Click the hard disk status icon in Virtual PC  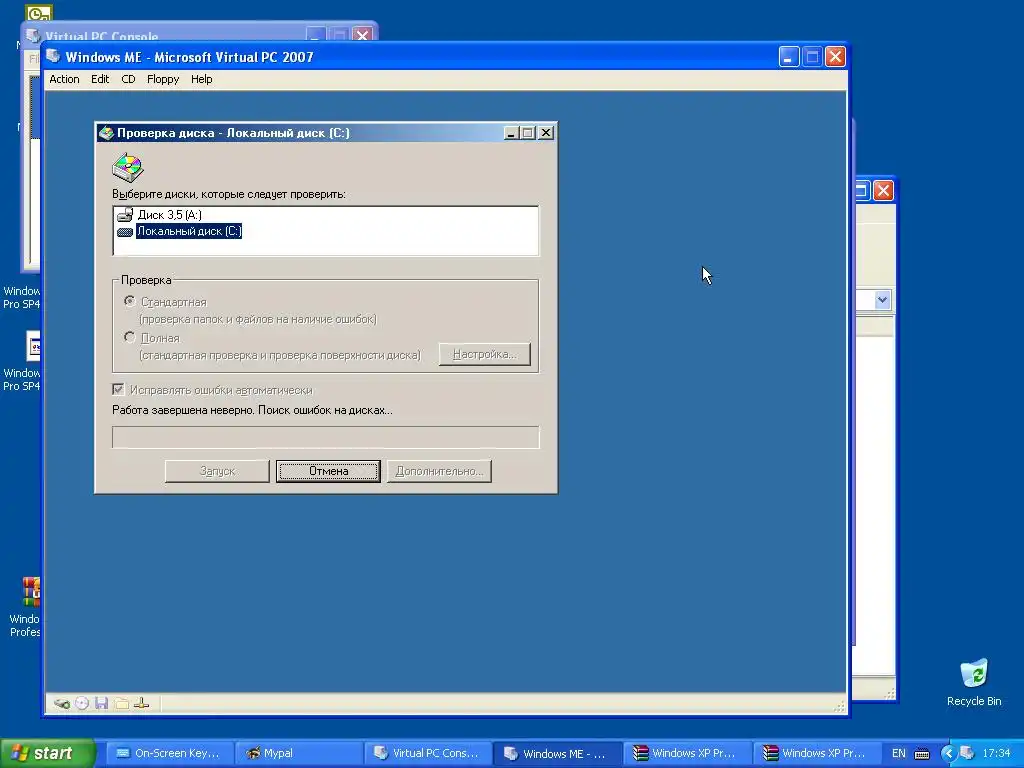coord(62,703)
